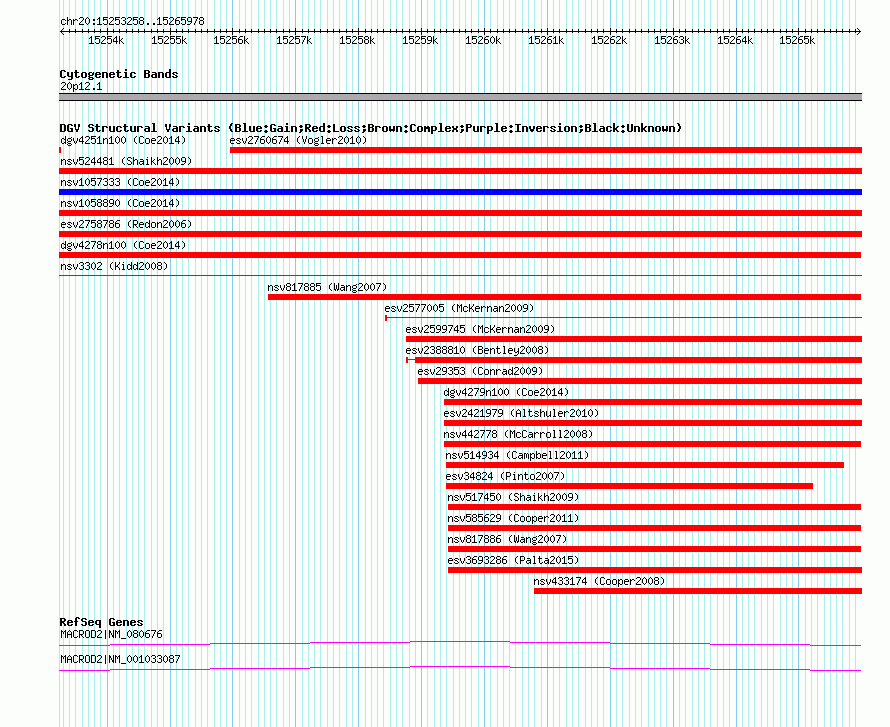Select the dgv4279n100 (Coe2014) label

506,392
